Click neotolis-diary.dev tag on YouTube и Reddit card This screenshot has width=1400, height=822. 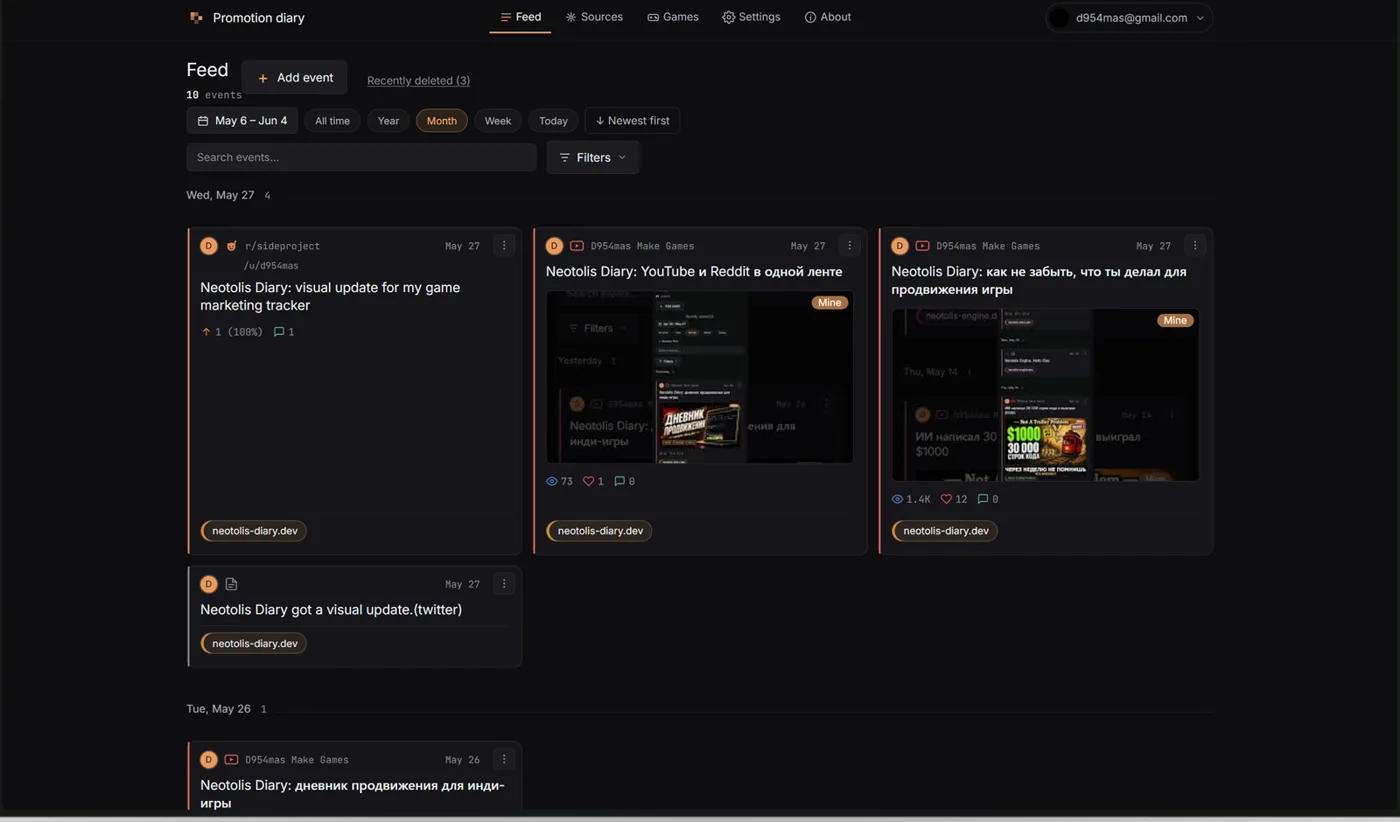click(x=600, y=531)
